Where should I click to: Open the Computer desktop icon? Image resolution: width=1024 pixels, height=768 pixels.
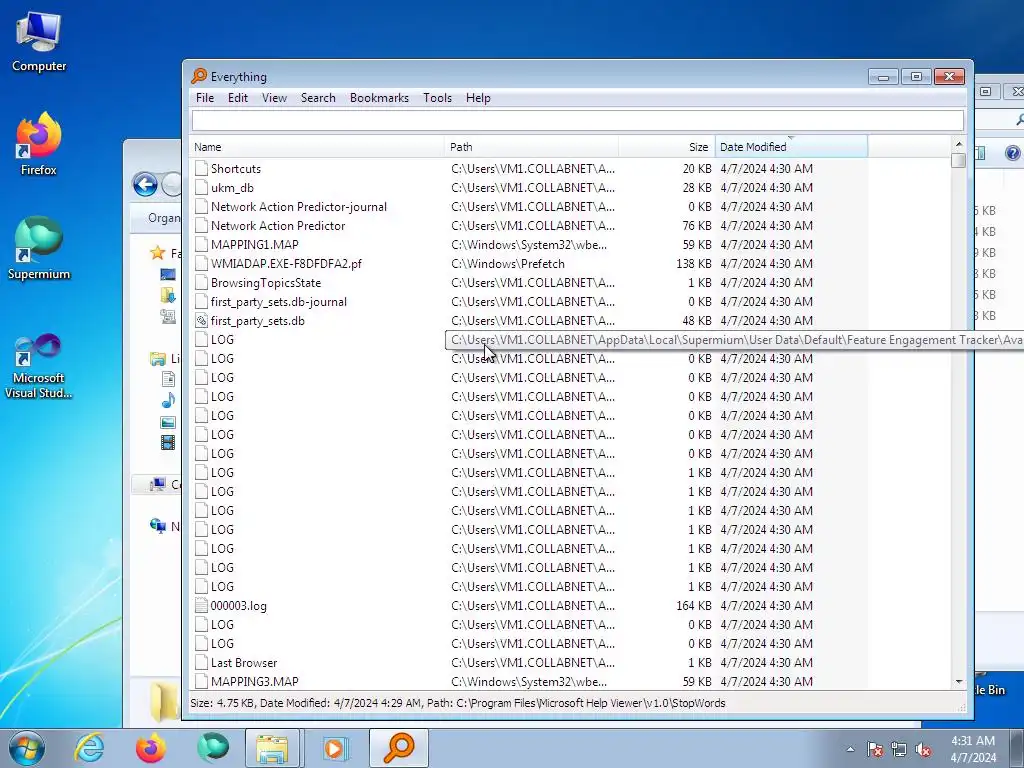point(39,40)
